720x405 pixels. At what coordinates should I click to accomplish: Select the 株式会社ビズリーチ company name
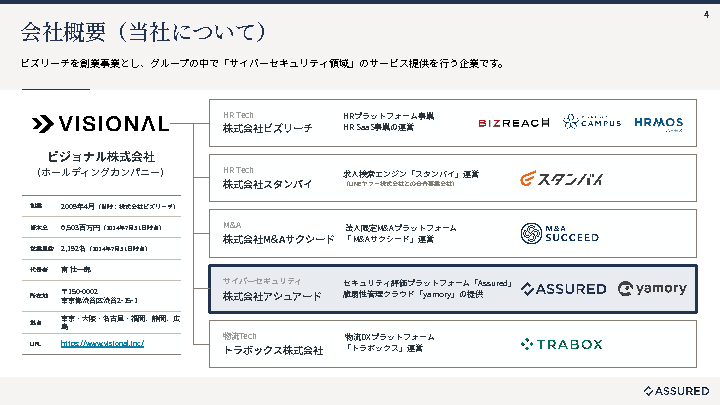pyautogui.click(x=267, y=129)
